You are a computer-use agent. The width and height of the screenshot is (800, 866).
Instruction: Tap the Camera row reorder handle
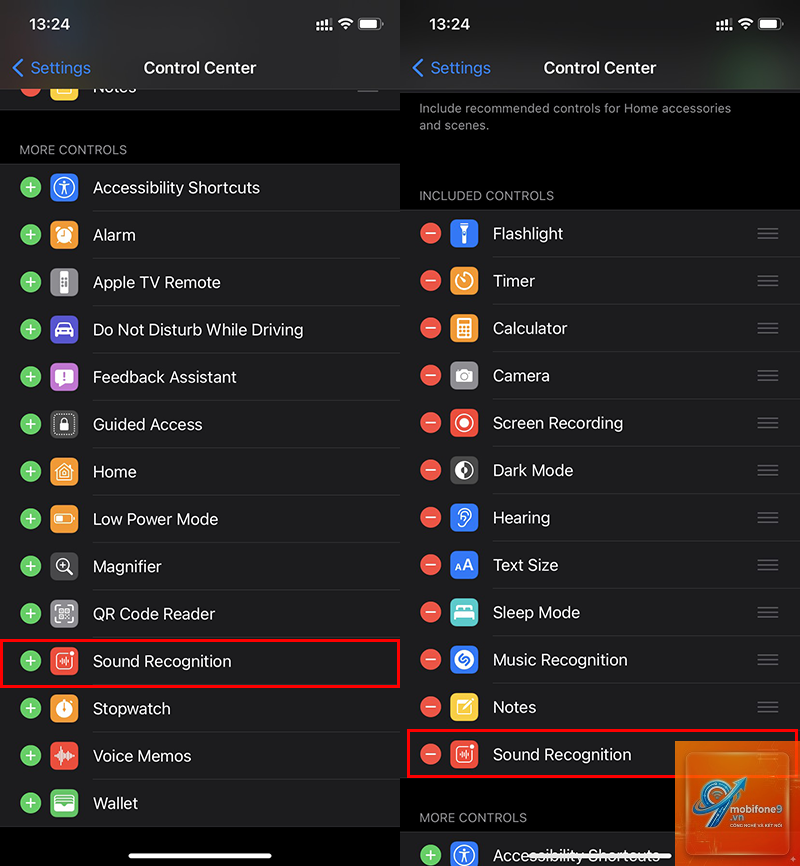(x=768, y=376)
